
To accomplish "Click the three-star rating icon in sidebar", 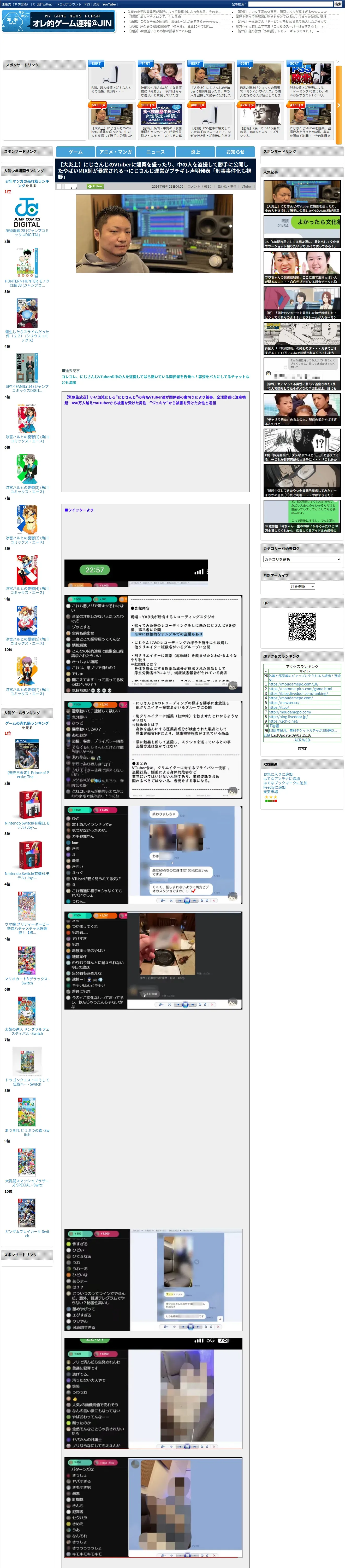I will (x=271, y=797).
